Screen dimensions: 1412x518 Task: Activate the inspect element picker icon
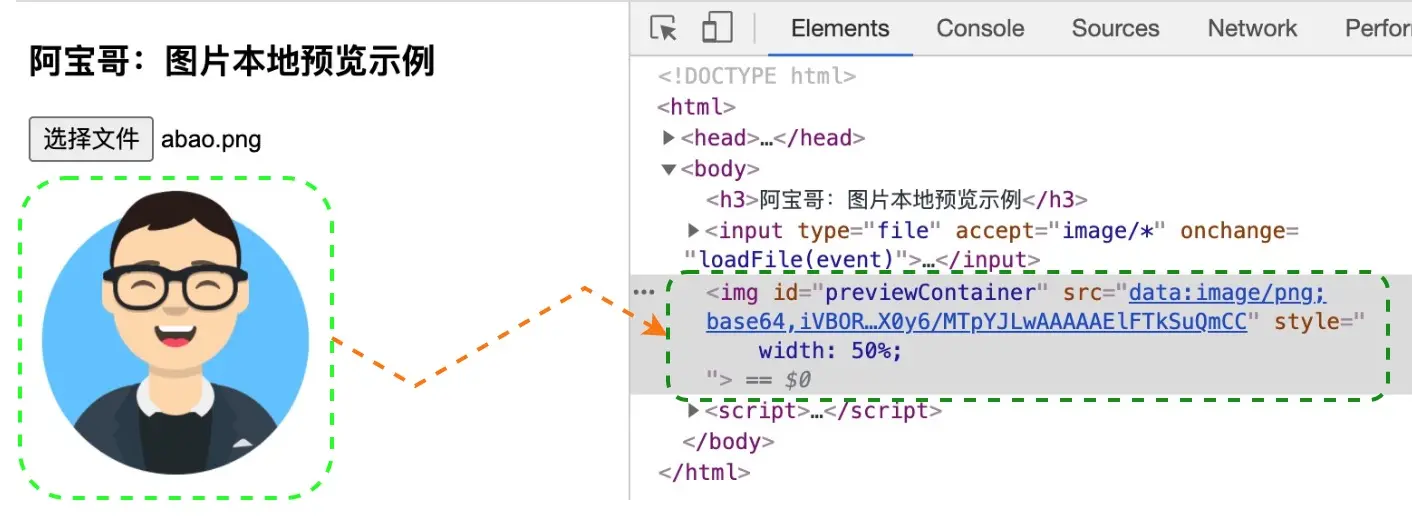[664, 28]
